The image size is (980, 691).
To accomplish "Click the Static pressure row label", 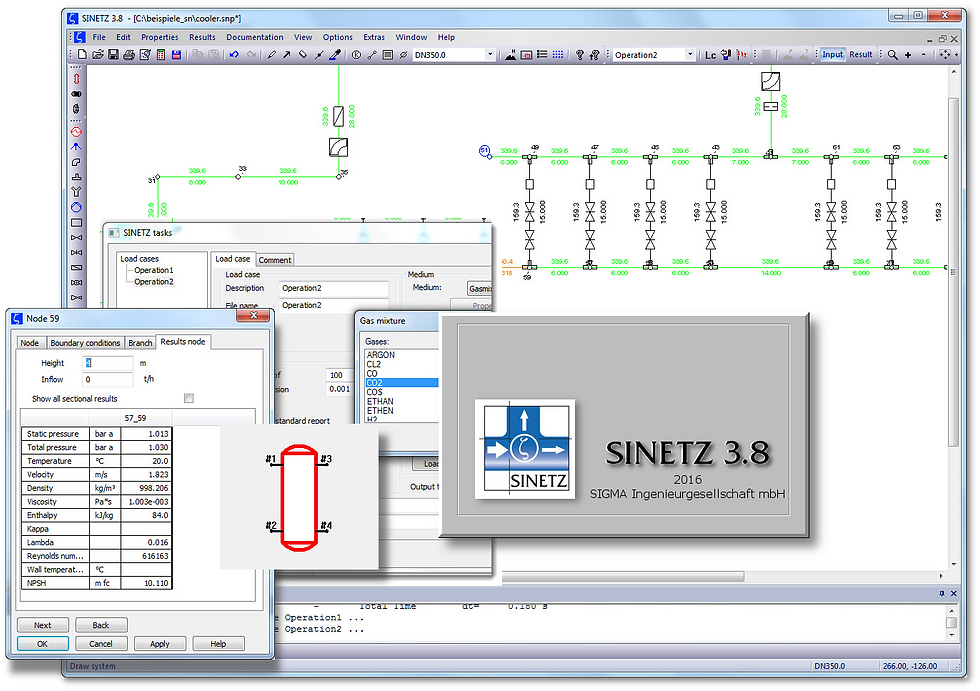I will click(53, 434).
